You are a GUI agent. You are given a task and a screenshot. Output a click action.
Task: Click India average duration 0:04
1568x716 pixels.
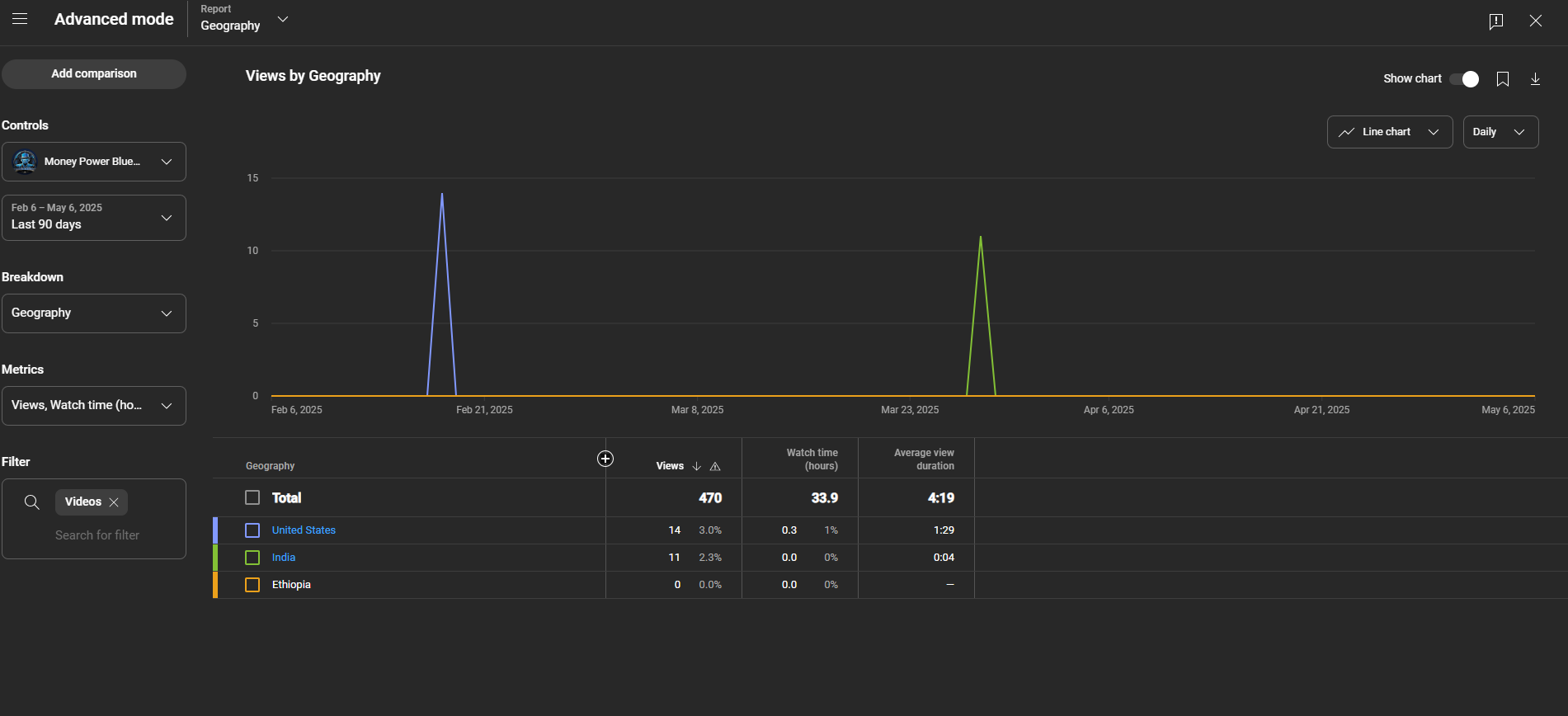944,558
